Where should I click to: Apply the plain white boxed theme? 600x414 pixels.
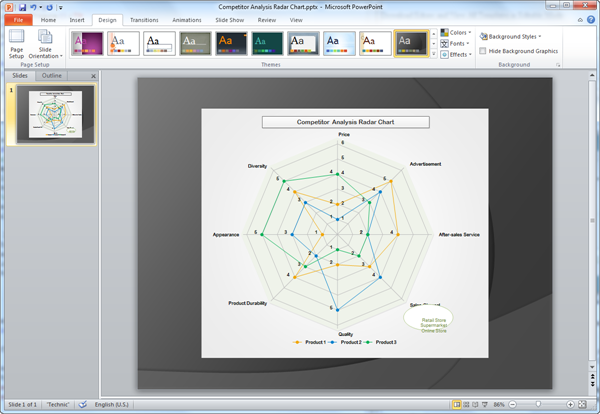[x=159, y=44]
